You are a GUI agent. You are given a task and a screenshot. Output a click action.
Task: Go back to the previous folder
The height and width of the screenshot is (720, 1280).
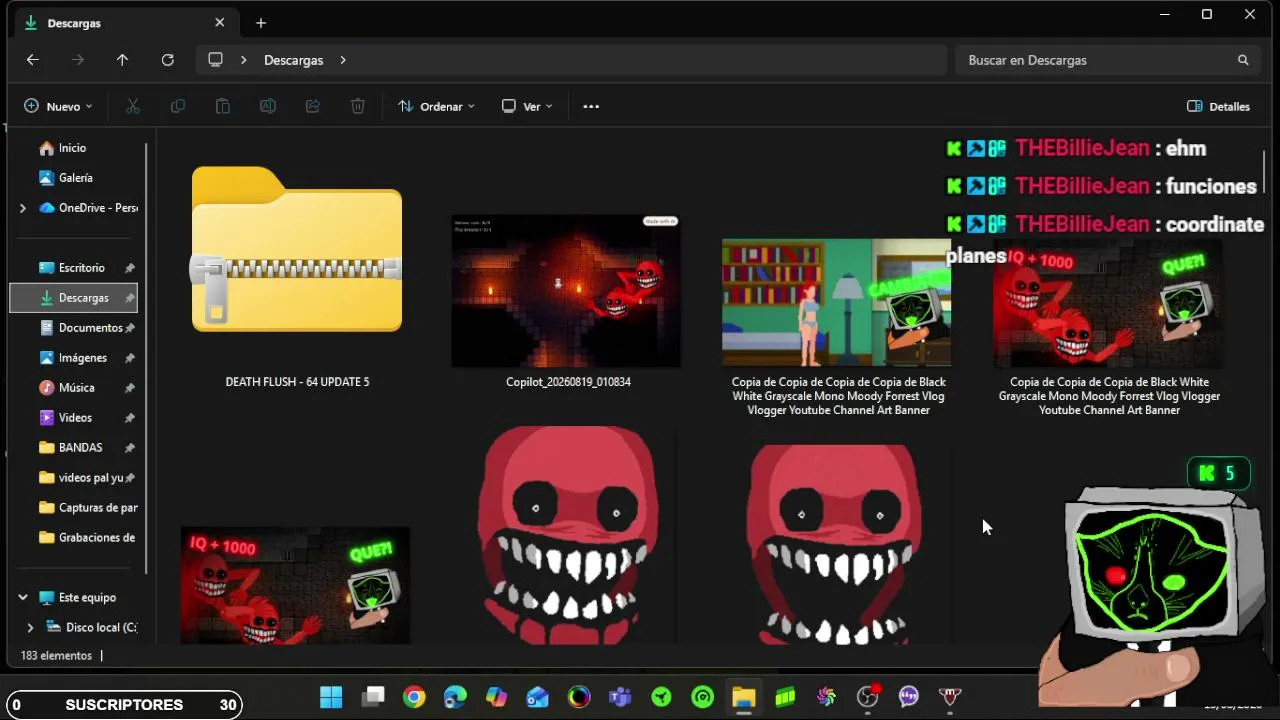coord(32,60)
